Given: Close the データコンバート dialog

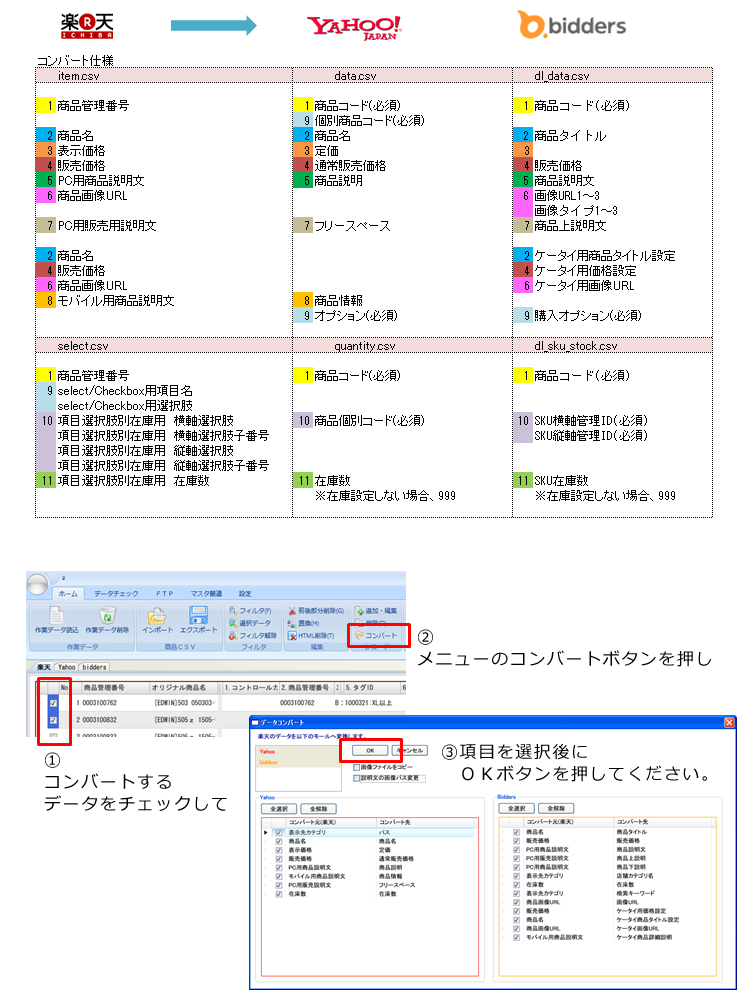Looking at the screenshot, I should pos(729,722).
